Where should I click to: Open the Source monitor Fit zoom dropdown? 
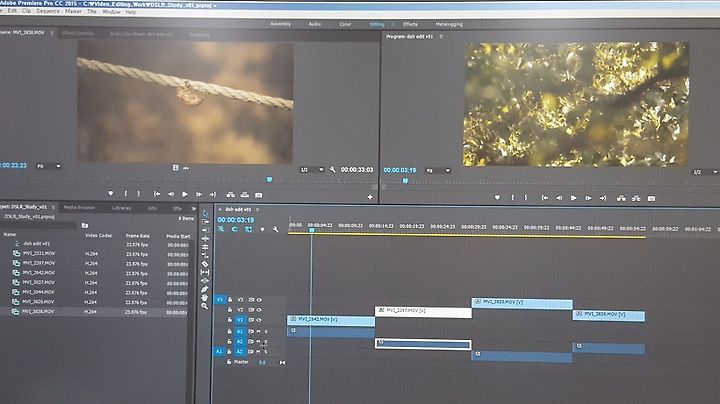[x=49, y=166]
